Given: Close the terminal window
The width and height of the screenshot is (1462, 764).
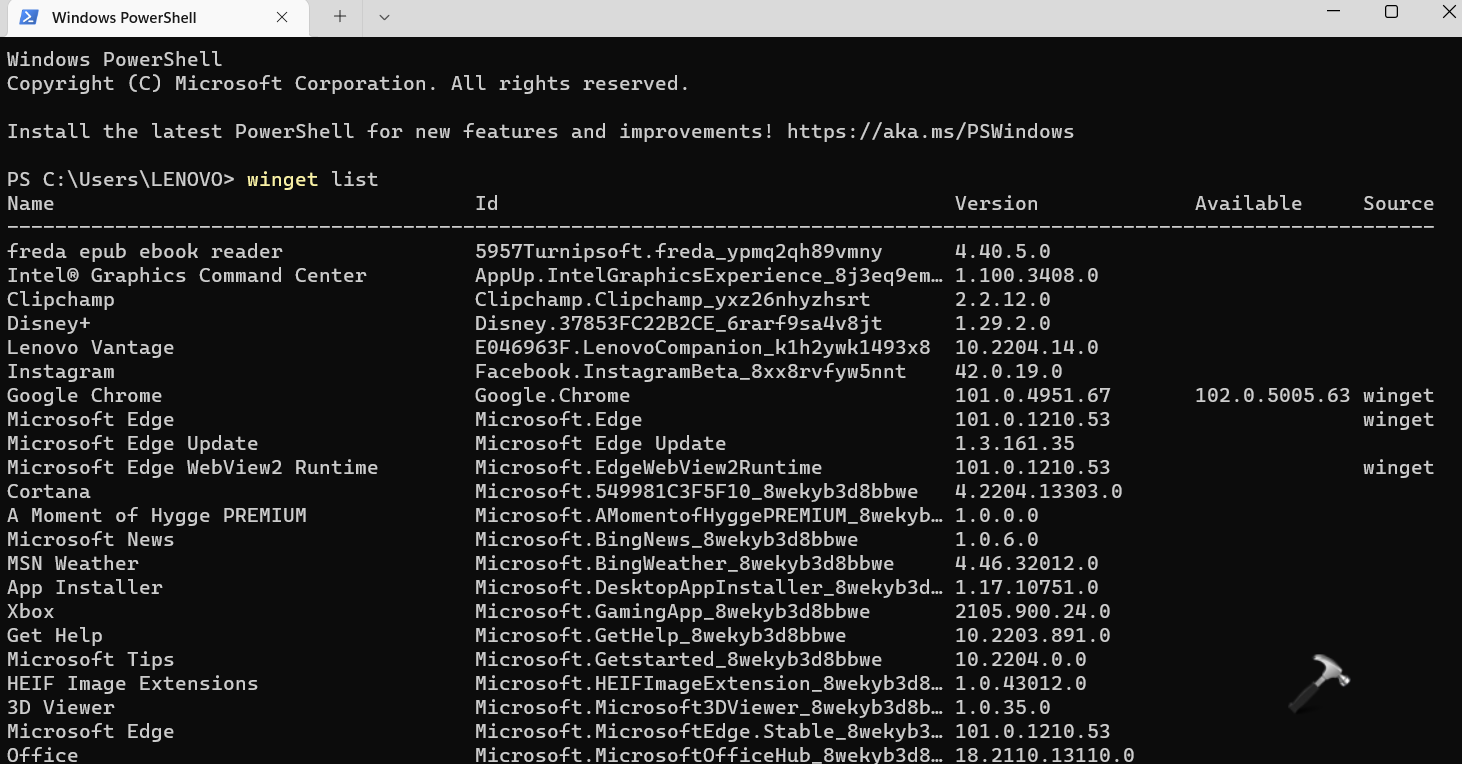Looking at the screenshot, I should click(1448, 12).
